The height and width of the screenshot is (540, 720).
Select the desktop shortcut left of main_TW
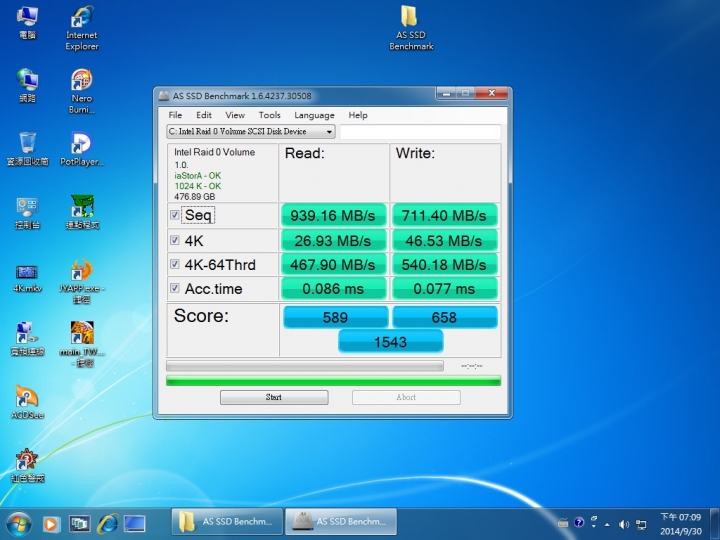27,339
